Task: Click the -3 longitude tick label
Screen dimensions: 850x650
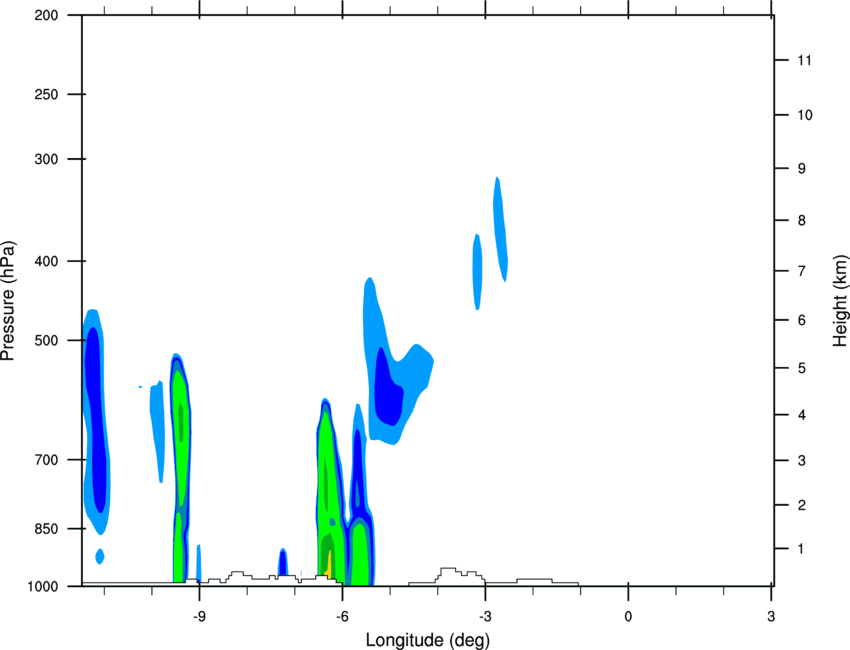Action: point(485,616)
